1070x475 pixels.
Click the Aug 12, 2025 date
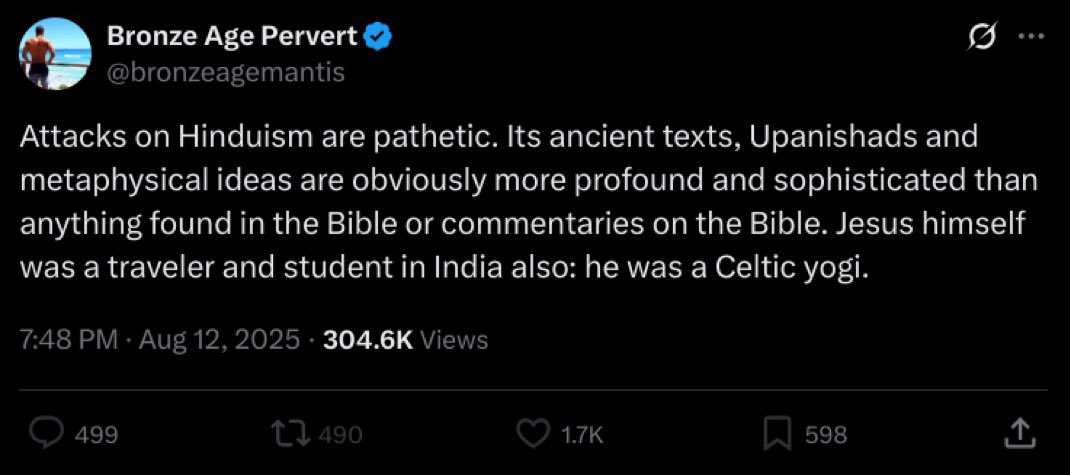click(x=219, y=339)
